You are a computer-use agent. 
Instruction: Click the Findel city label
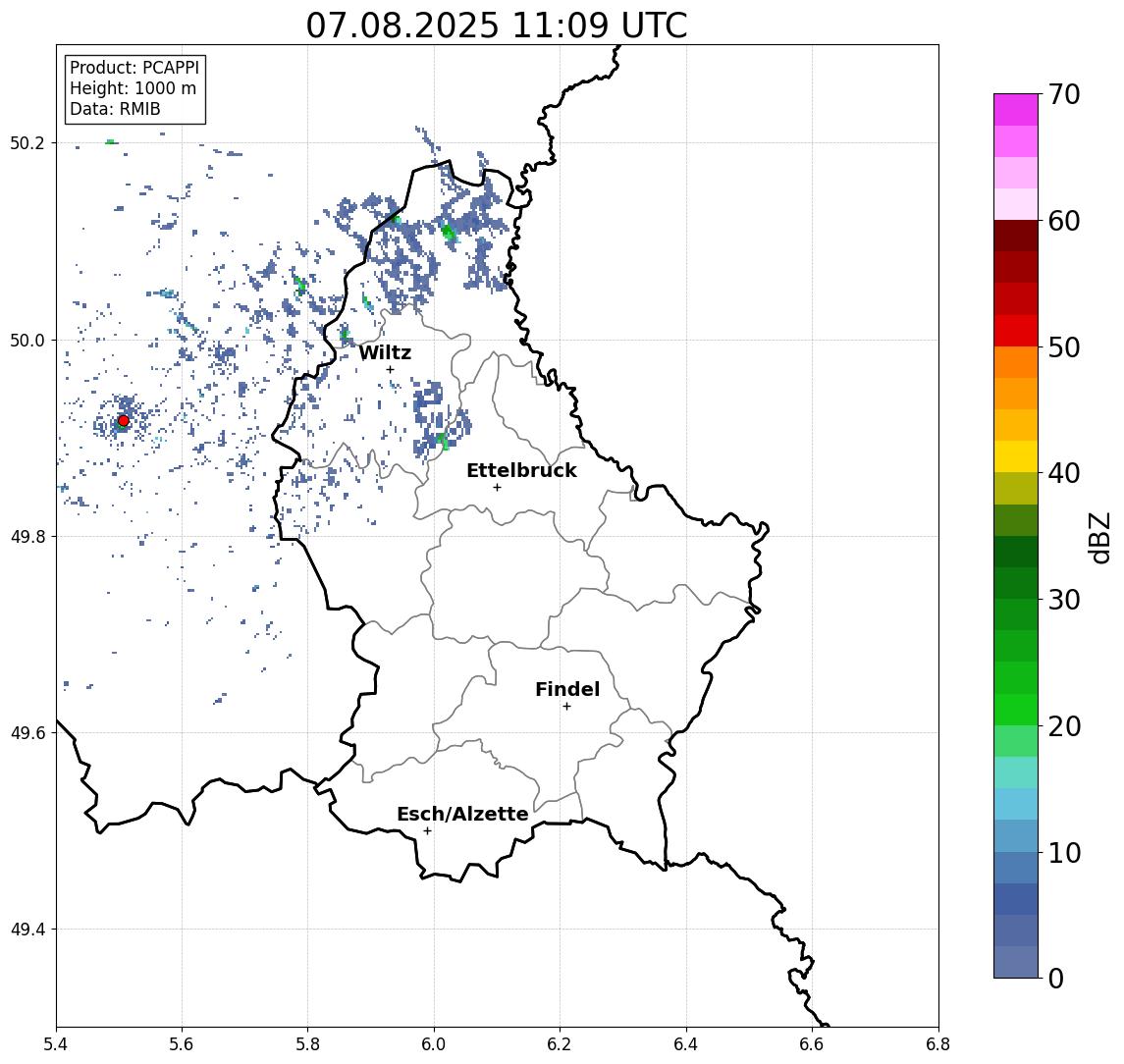[x=567, y=689]
